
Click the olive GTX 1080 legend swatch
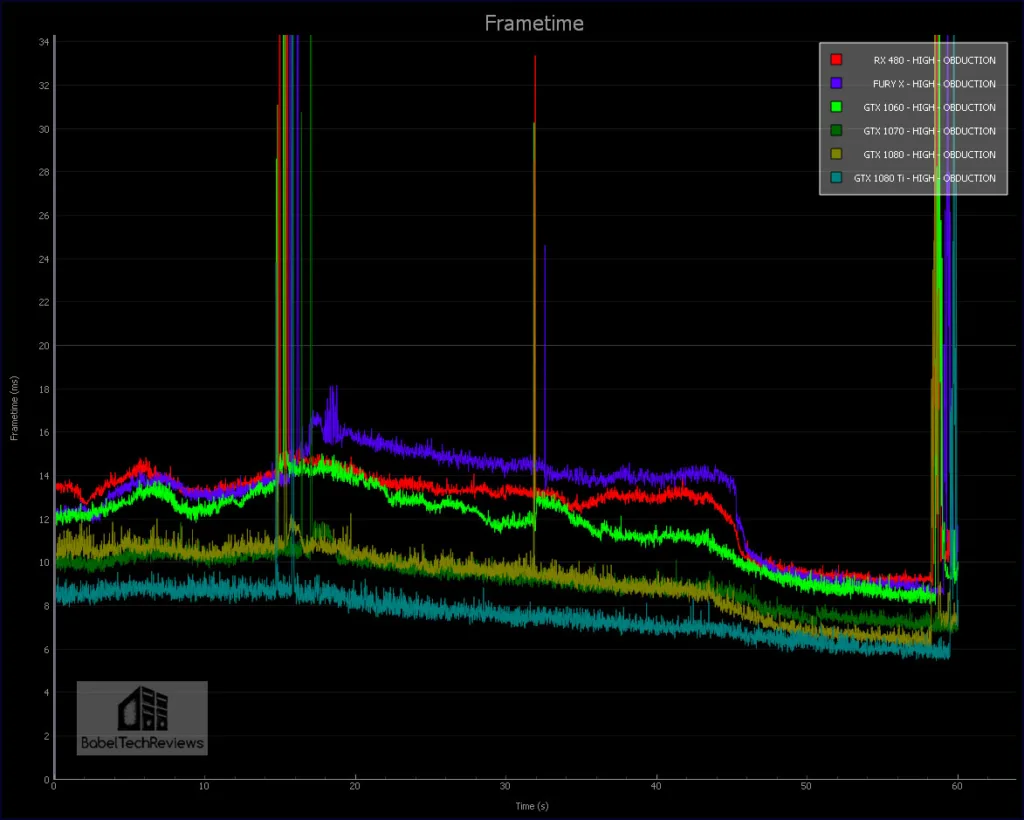tap(836, 154)
